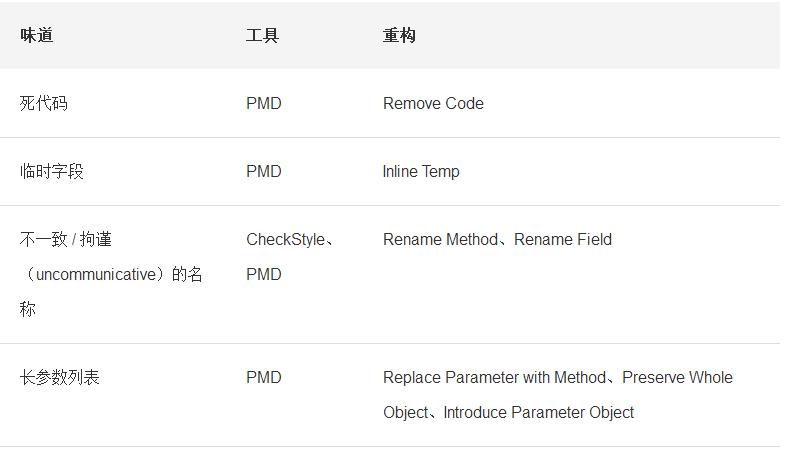Click the Rename Field text
The height and width of the screenshot is (450, 790).
[x=563, y=240]
